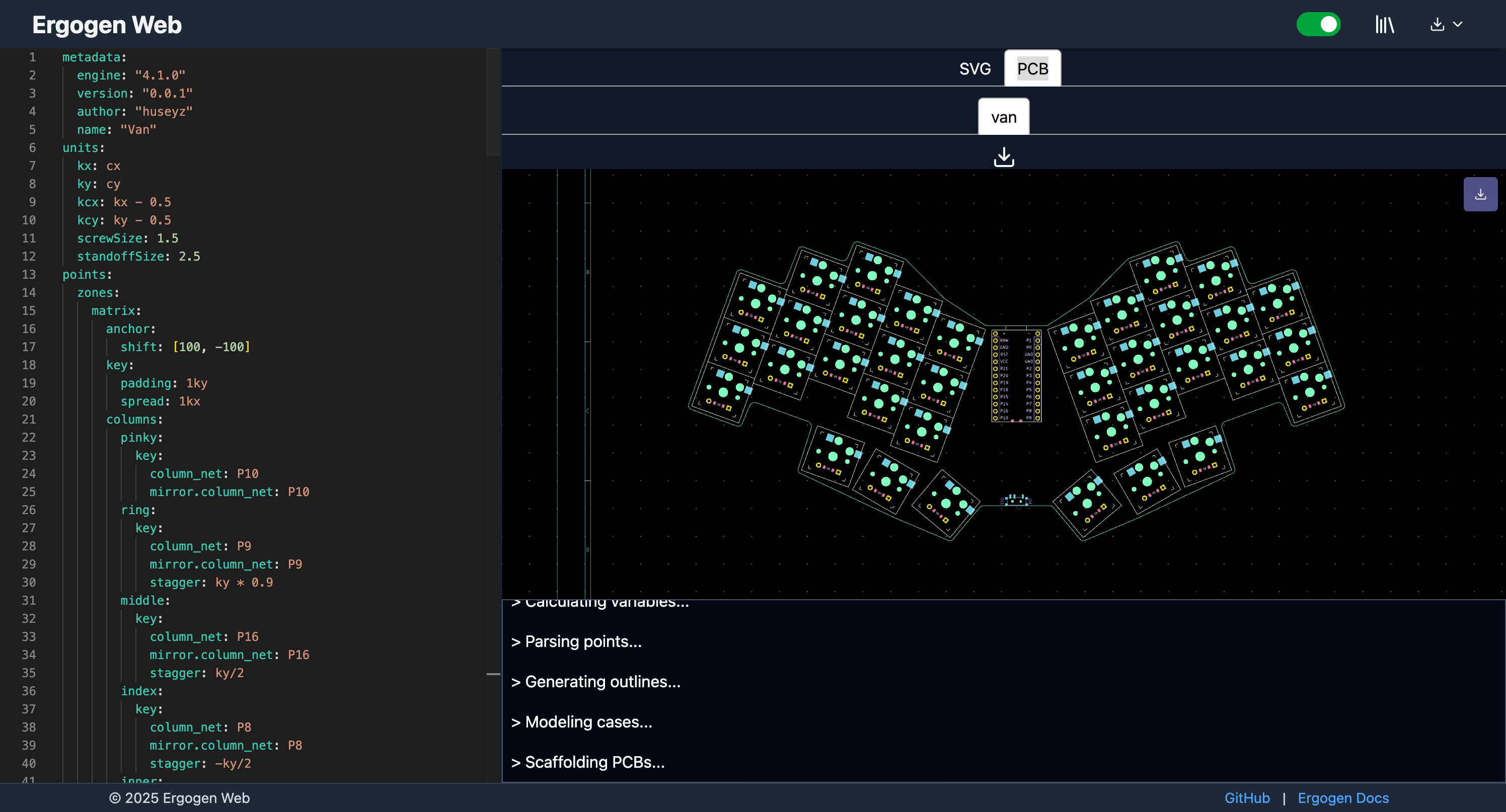Viewport: 1506px width, 812px height.
Task: Open the GitHub link
Action: tap(1246, 798)
